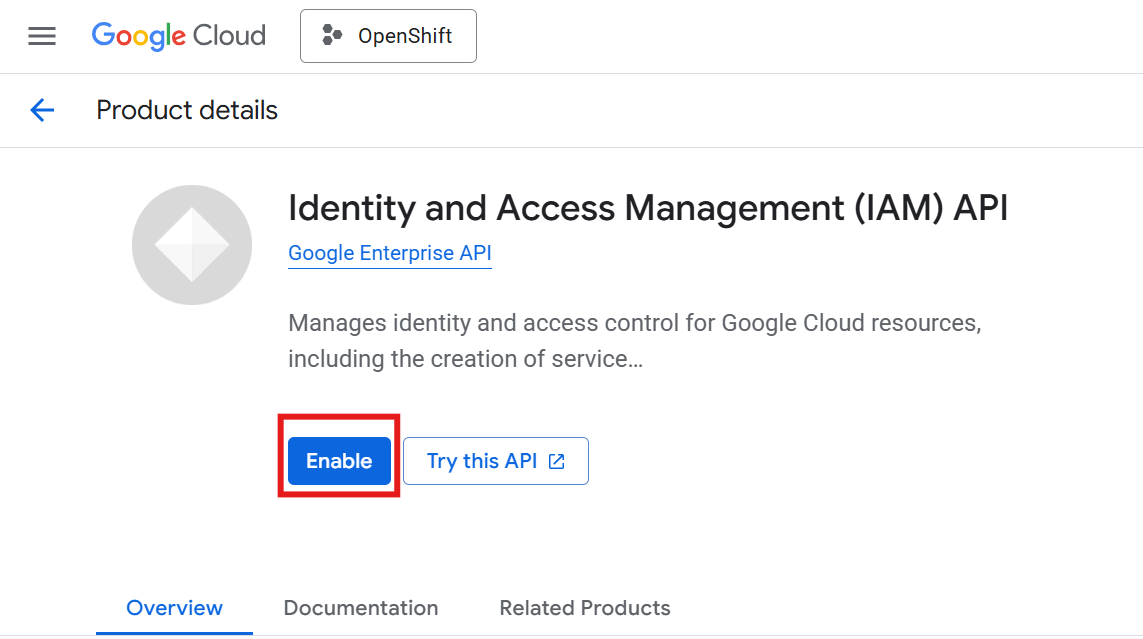Switch to the Overview tab
Viewport: 1143px width, 639px height.
174,608
